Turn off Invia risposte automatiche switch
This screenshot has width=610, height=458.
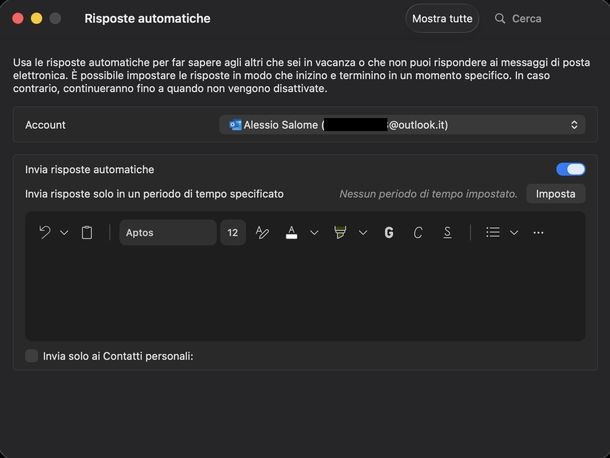(570, 169)
